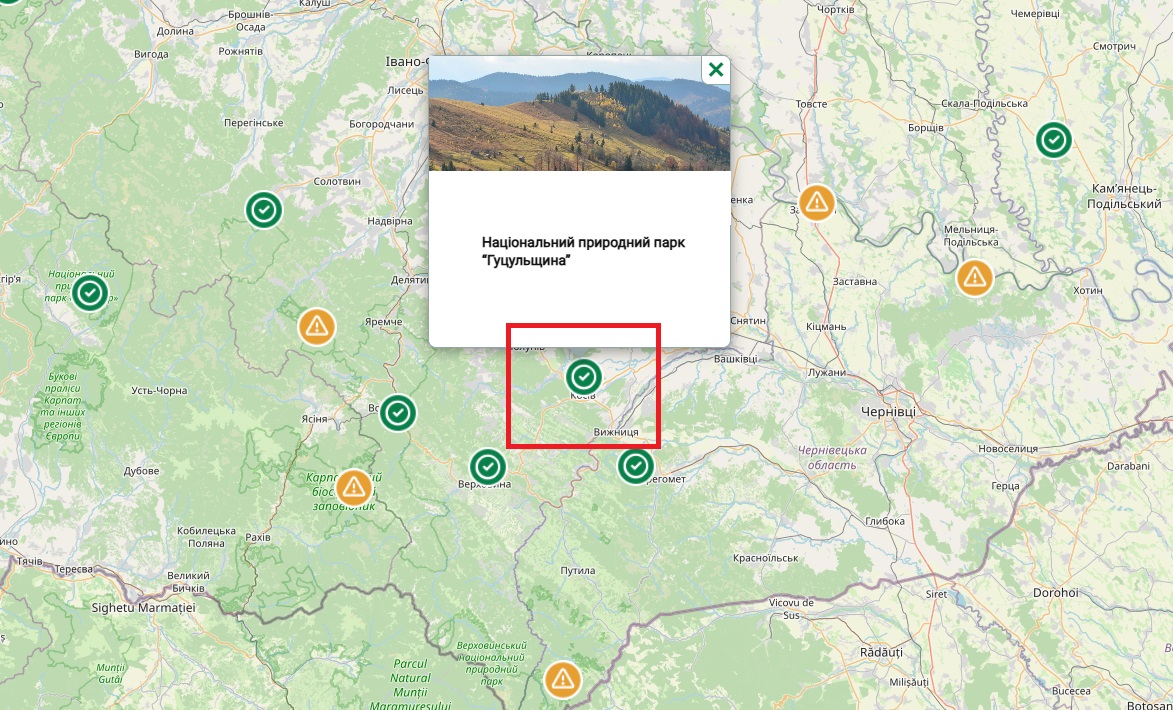Screen dimensions: 1173x710
Task: Open the green check marker at Верховина
Action: (488, 466)
